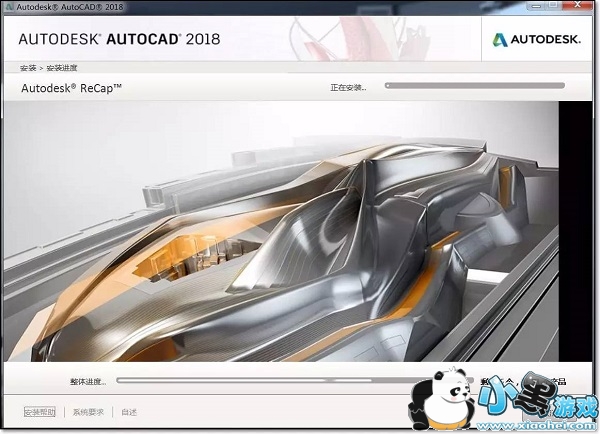
Task: Click the car model promotional image
Action: click(x=282, y=231)
